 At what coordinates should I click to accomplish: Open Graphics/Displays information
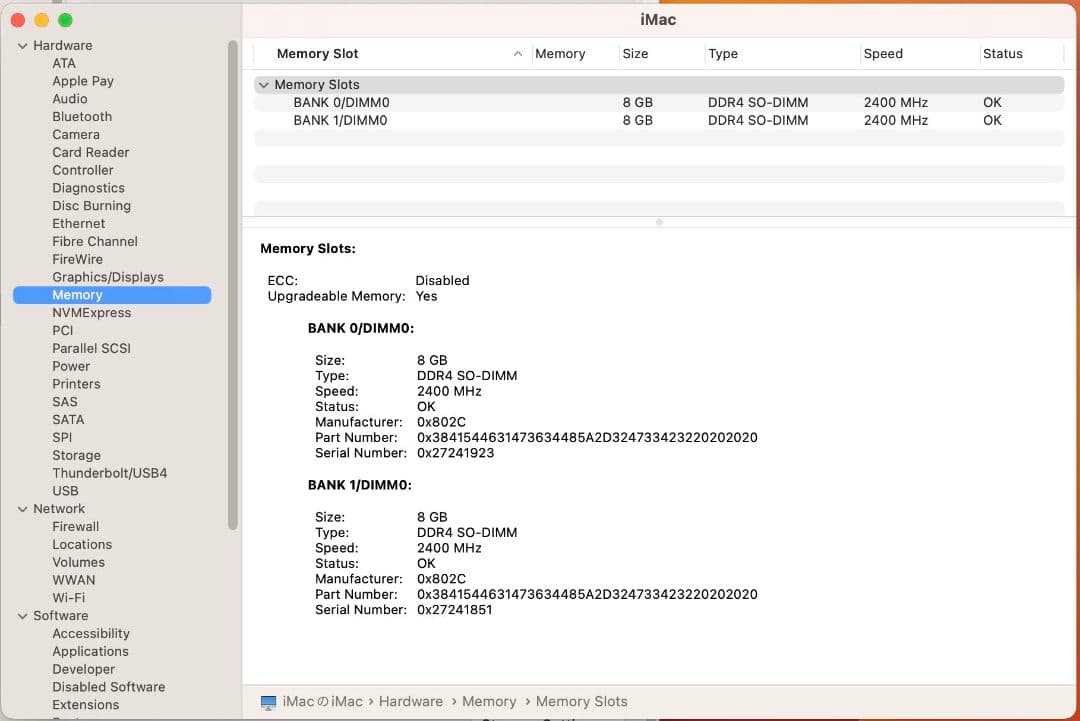coord(108,277)
